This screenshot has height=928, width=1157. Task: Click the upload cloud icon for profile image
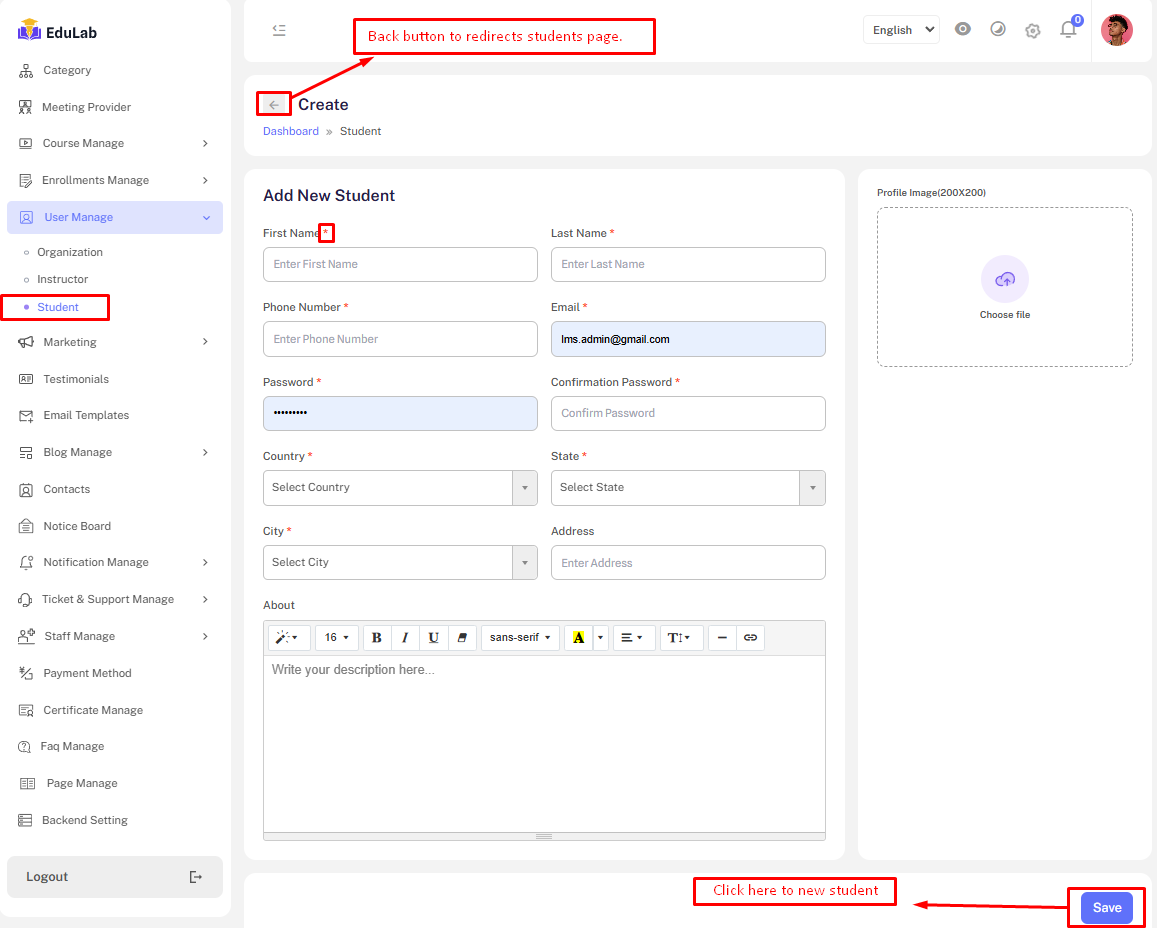(x=1004, y=279)
